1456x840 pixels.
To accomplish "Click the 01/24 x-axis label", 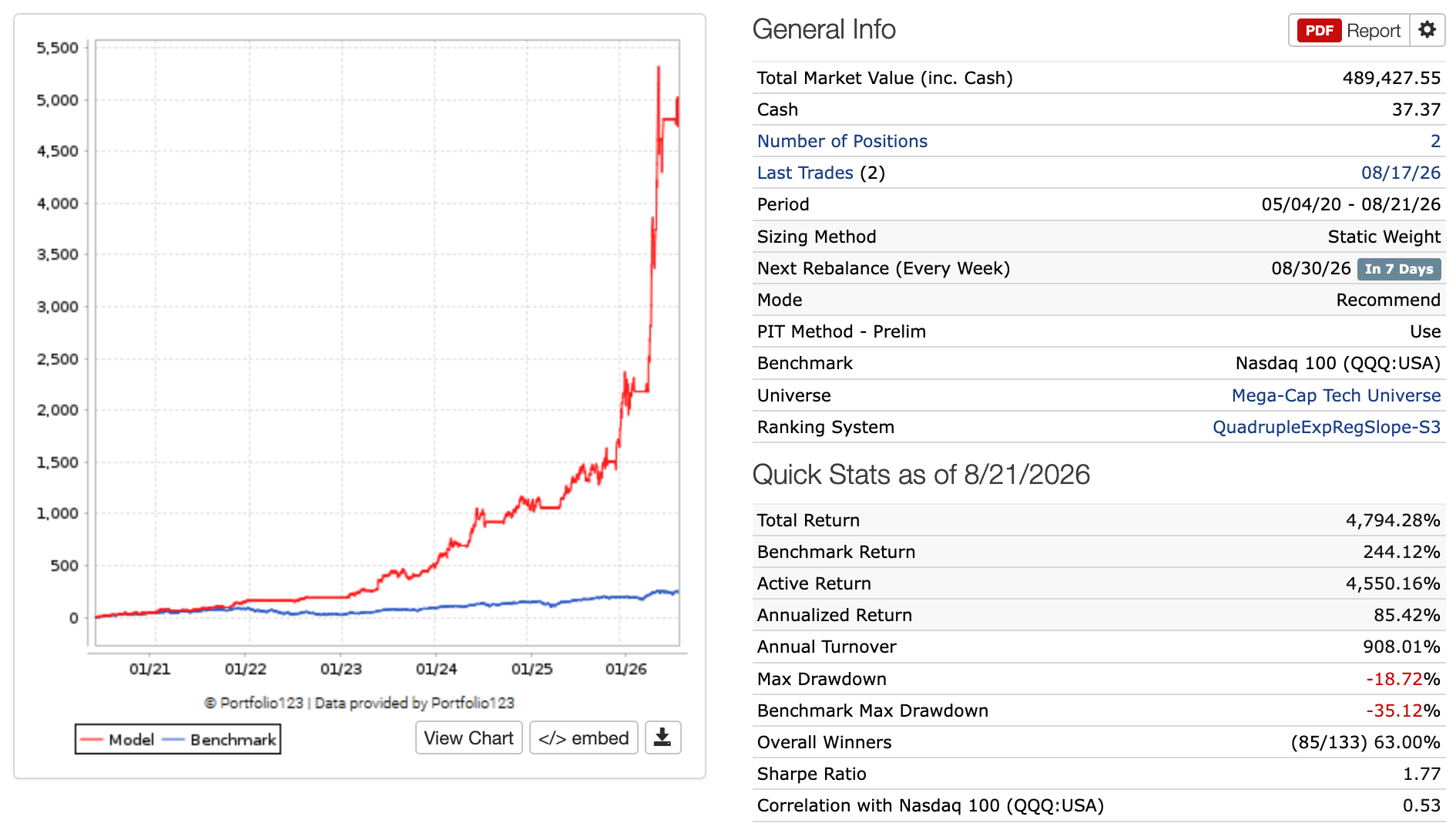I will (x=436, y=669).
